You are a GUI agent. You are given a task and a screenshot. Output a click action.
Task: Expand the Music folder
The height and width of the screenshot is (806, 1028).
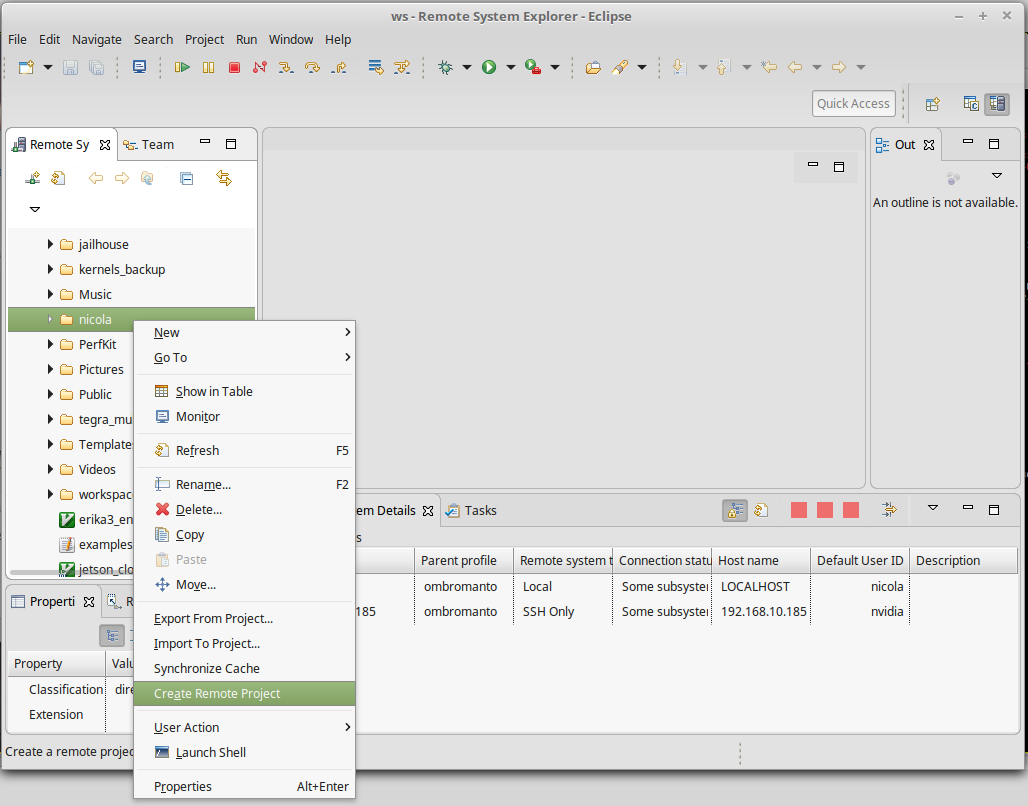pyautogui.click(x=50, y=294)
